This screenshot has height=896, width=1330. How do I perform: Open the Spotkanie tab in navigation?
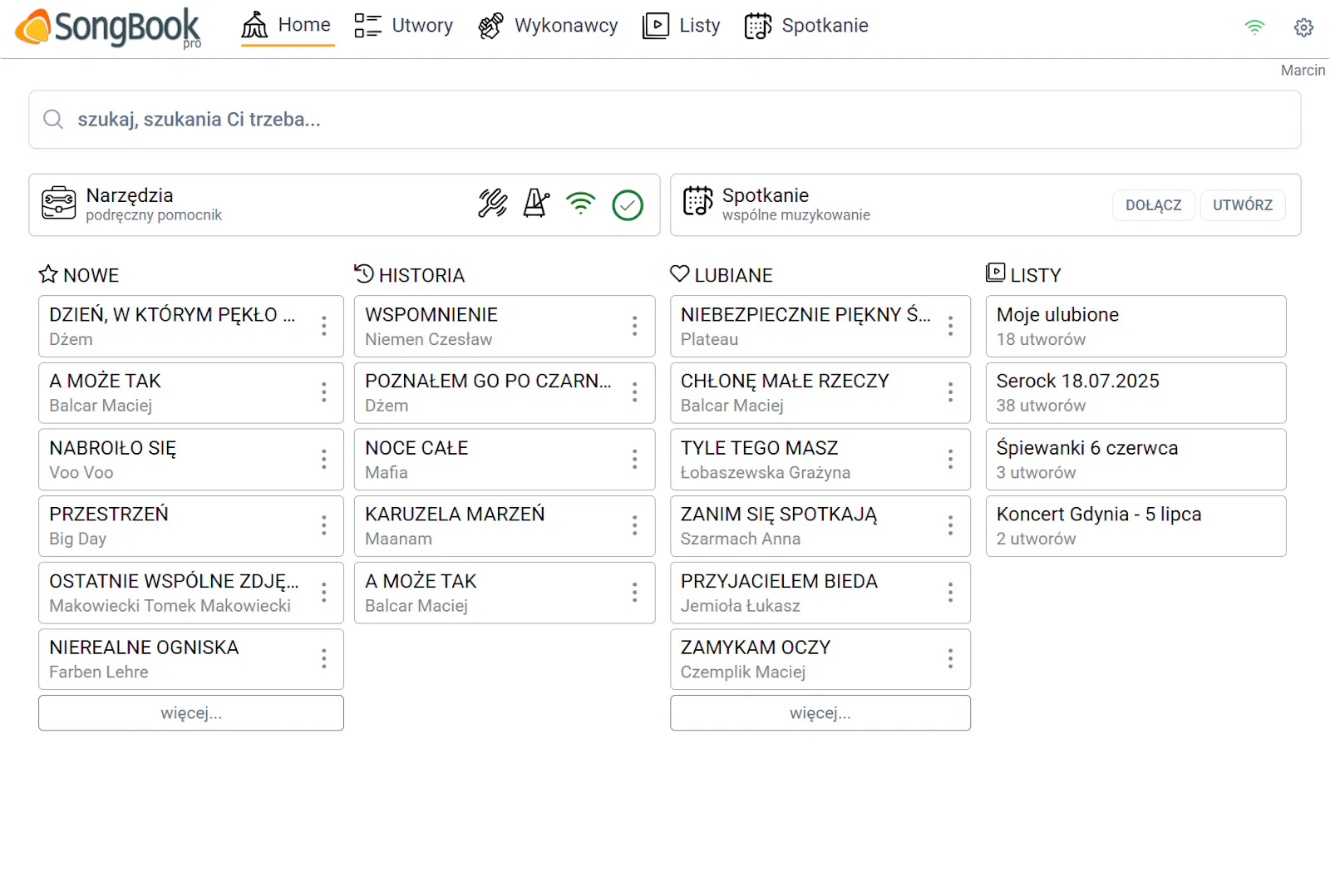point(806,26)
